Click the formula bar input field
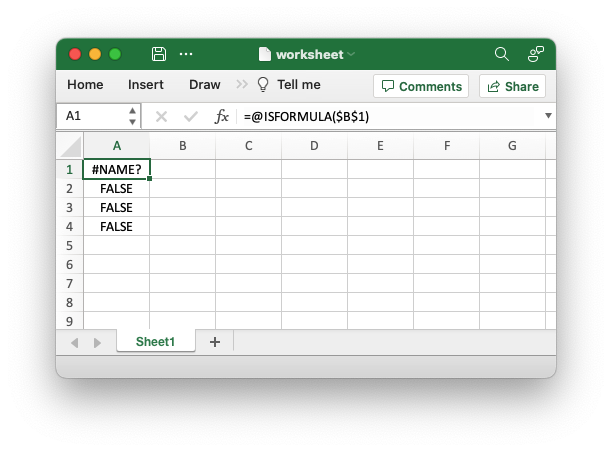The image size is (612, 452). coord(390,116)
